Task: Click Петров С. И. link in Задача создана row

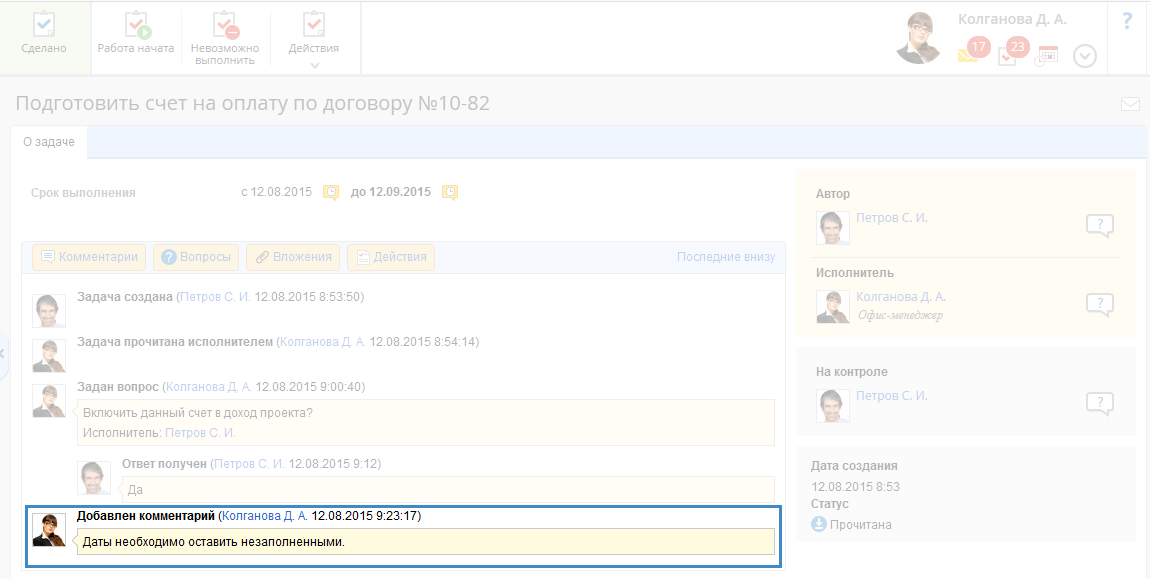Action: click(x=216, y=297)
